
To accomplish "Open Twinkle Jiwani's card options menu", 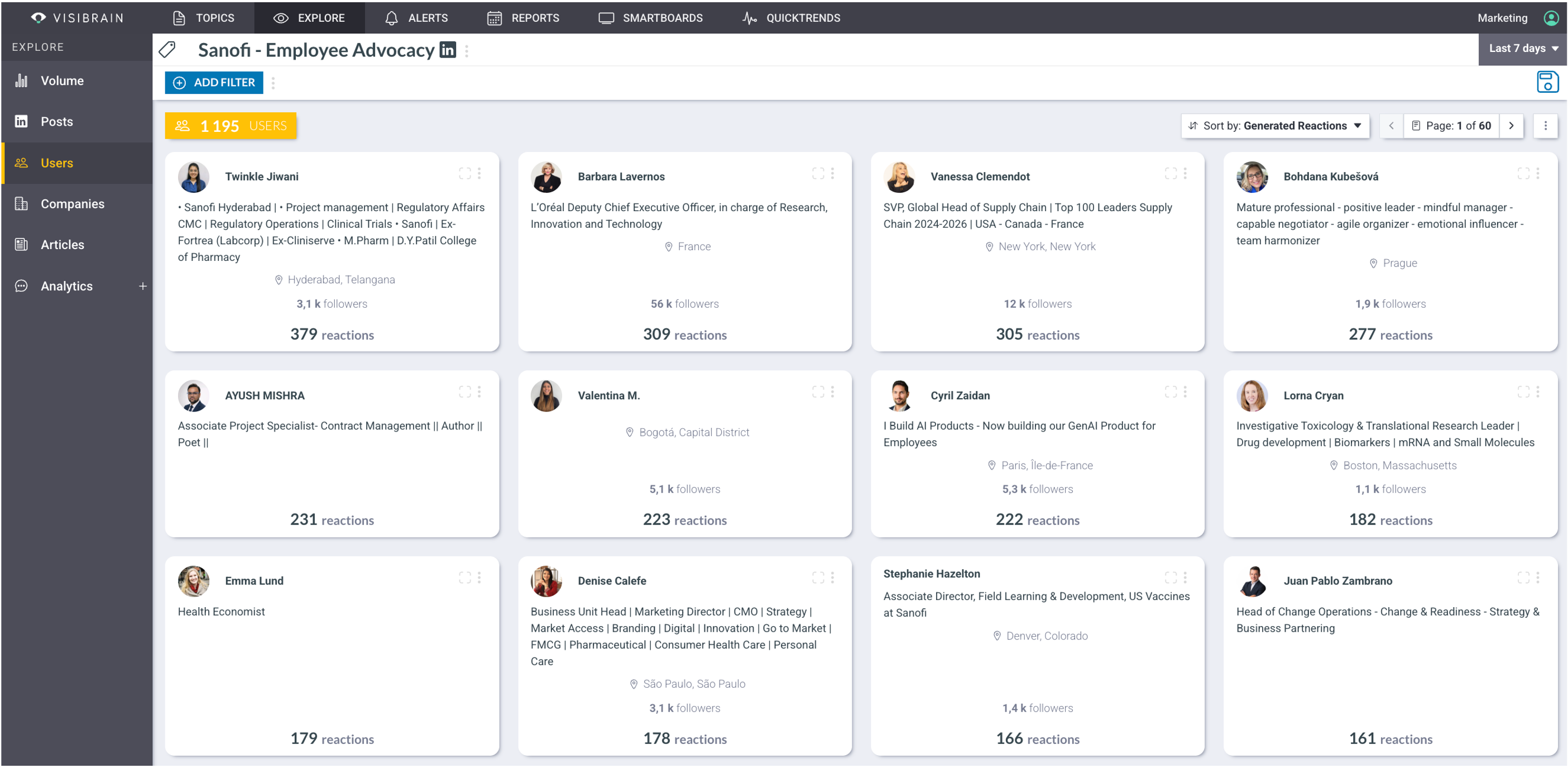I will point(479,174).
